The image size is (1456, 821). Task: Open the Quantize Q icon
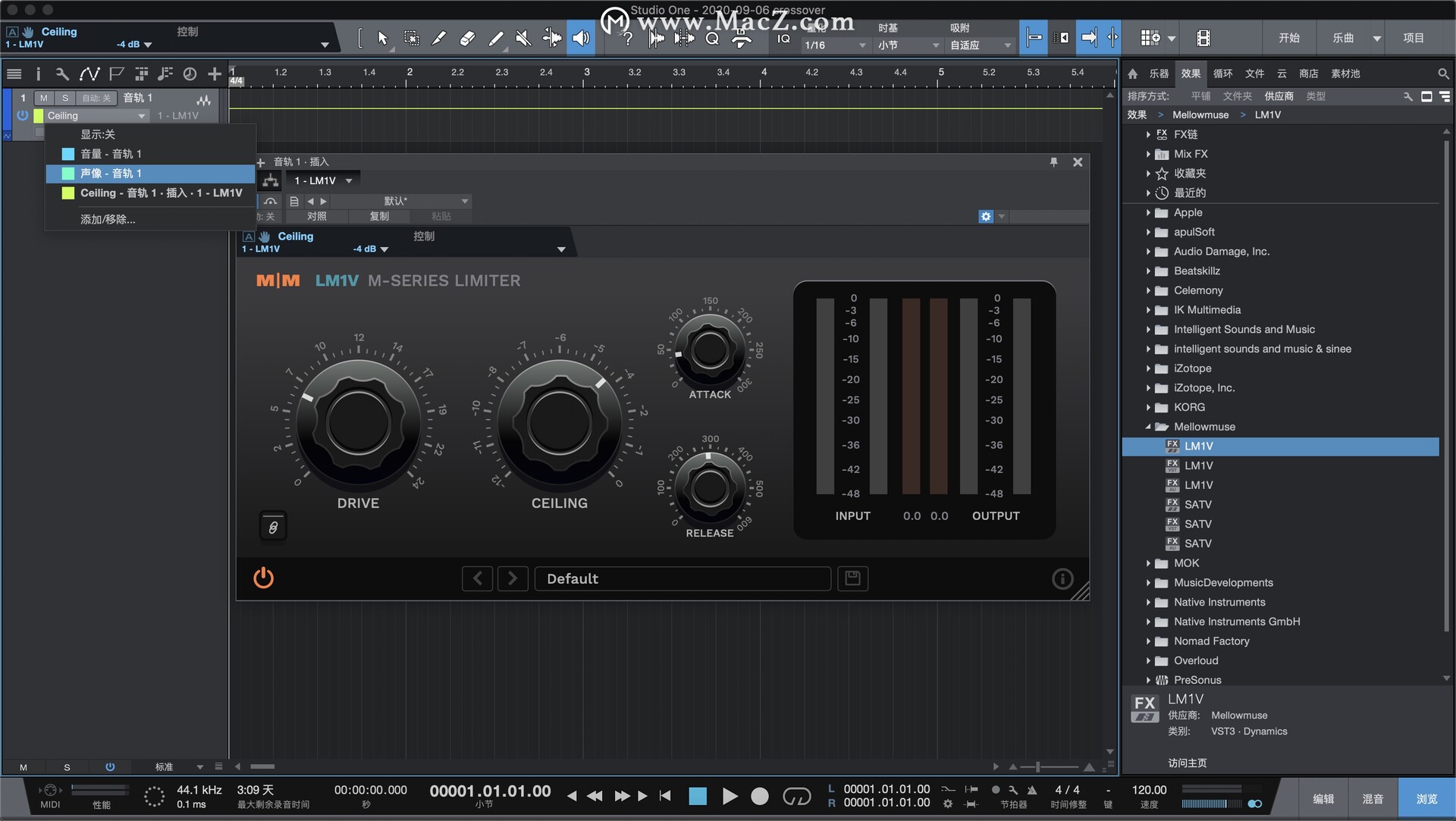point(712,39)
